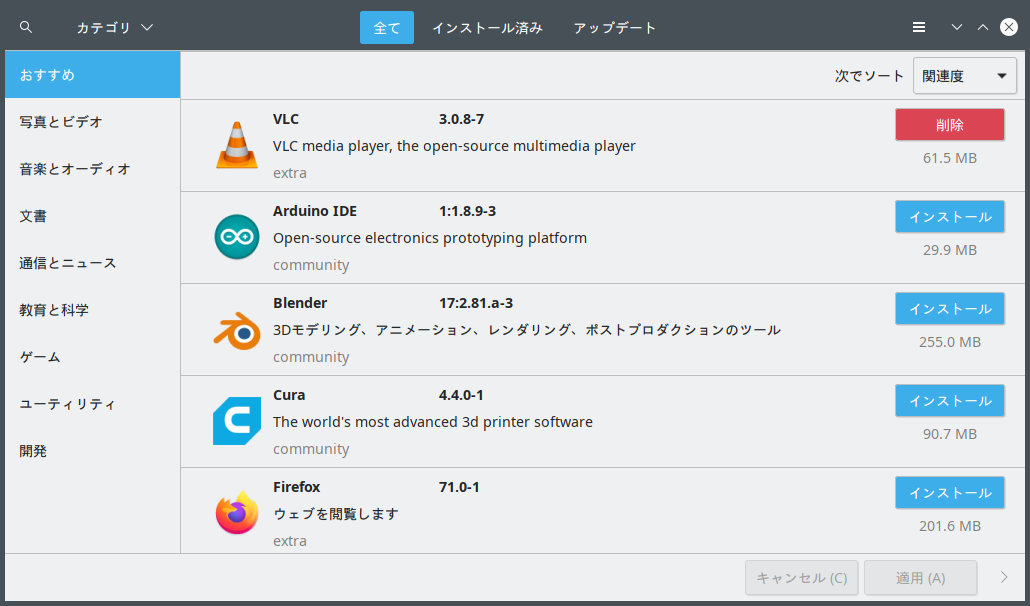The image size is (1030, 606).
Task: Select the おすすめ category
Action: [93, 75]
